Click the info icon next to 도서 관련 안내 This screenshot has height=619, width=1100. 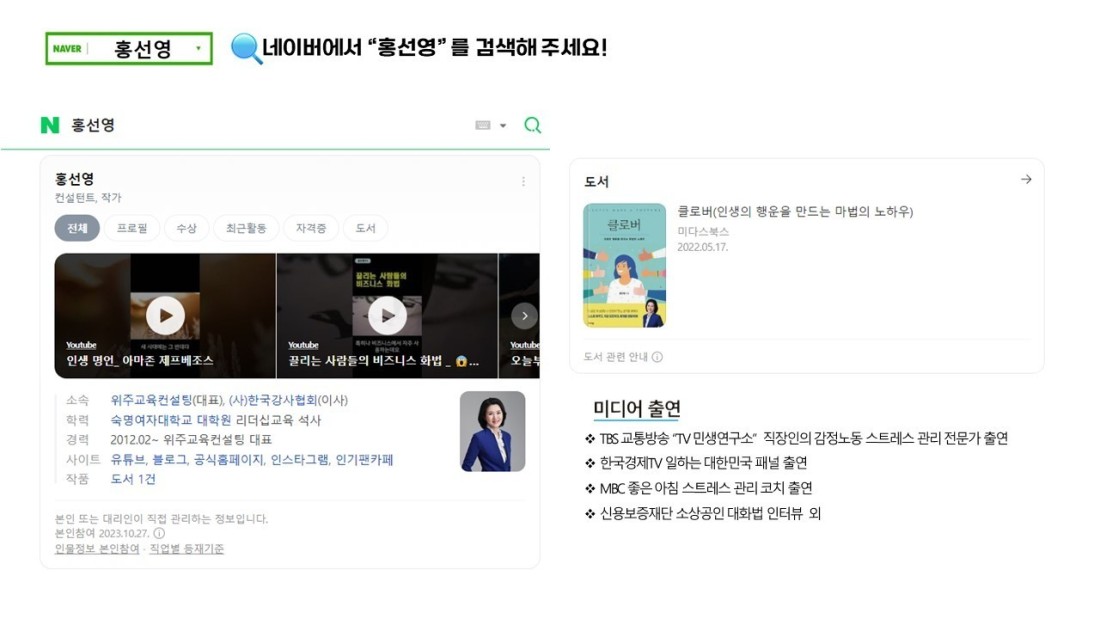point(657,357)
